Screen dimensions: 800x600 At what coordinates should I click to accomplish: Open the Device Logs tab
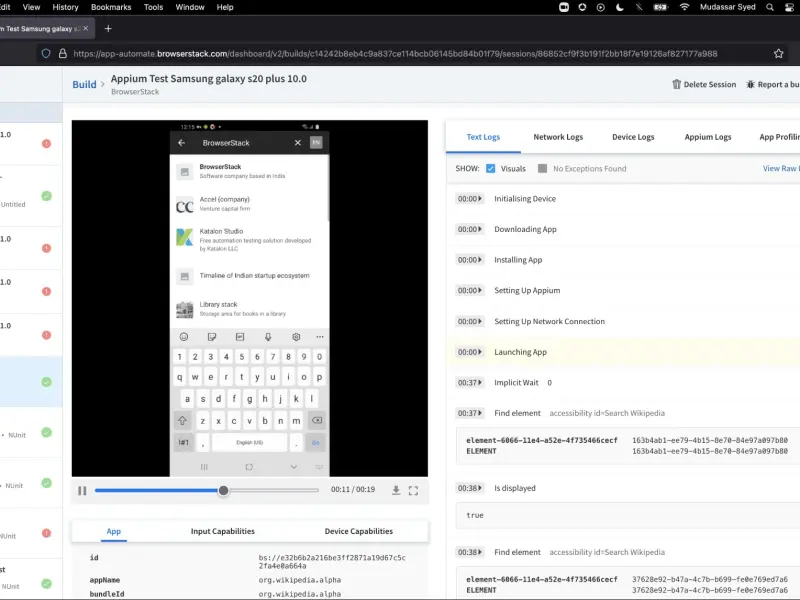[x=633, y=137]
